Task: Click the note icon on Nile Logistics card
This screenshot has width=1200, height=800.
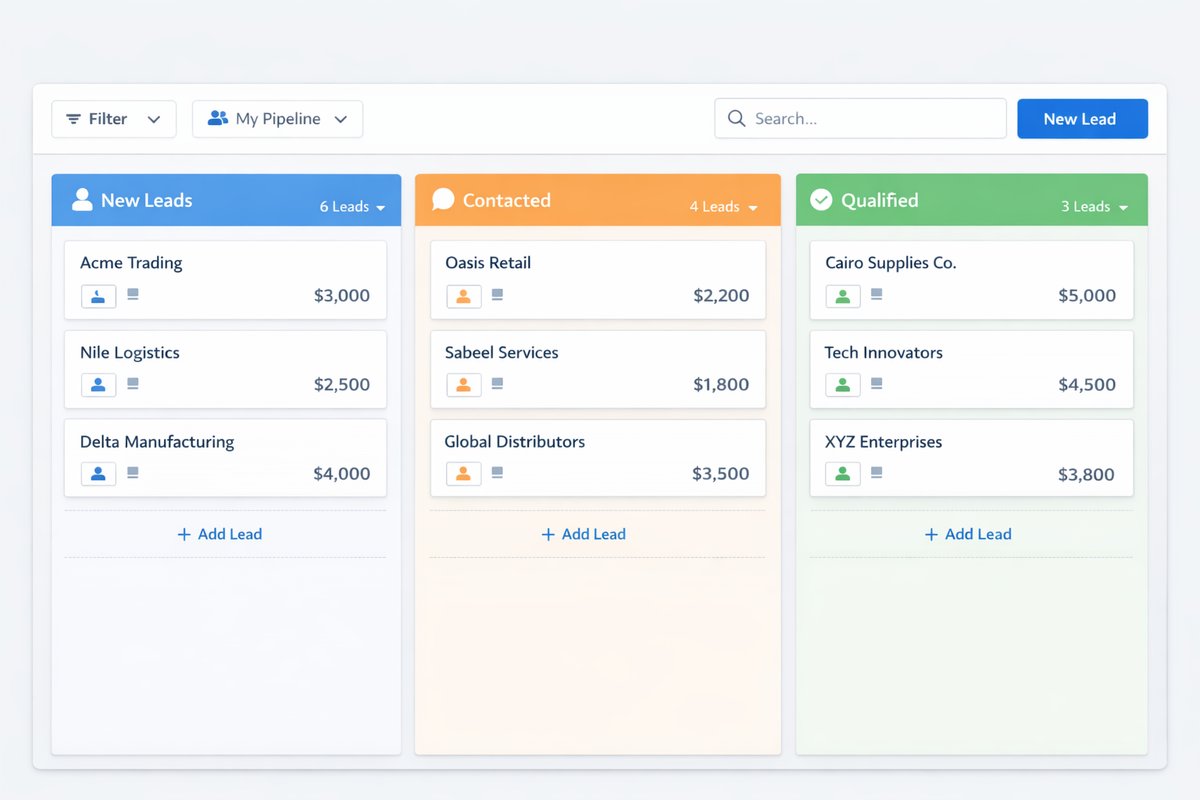Action: tap(133, 384)
